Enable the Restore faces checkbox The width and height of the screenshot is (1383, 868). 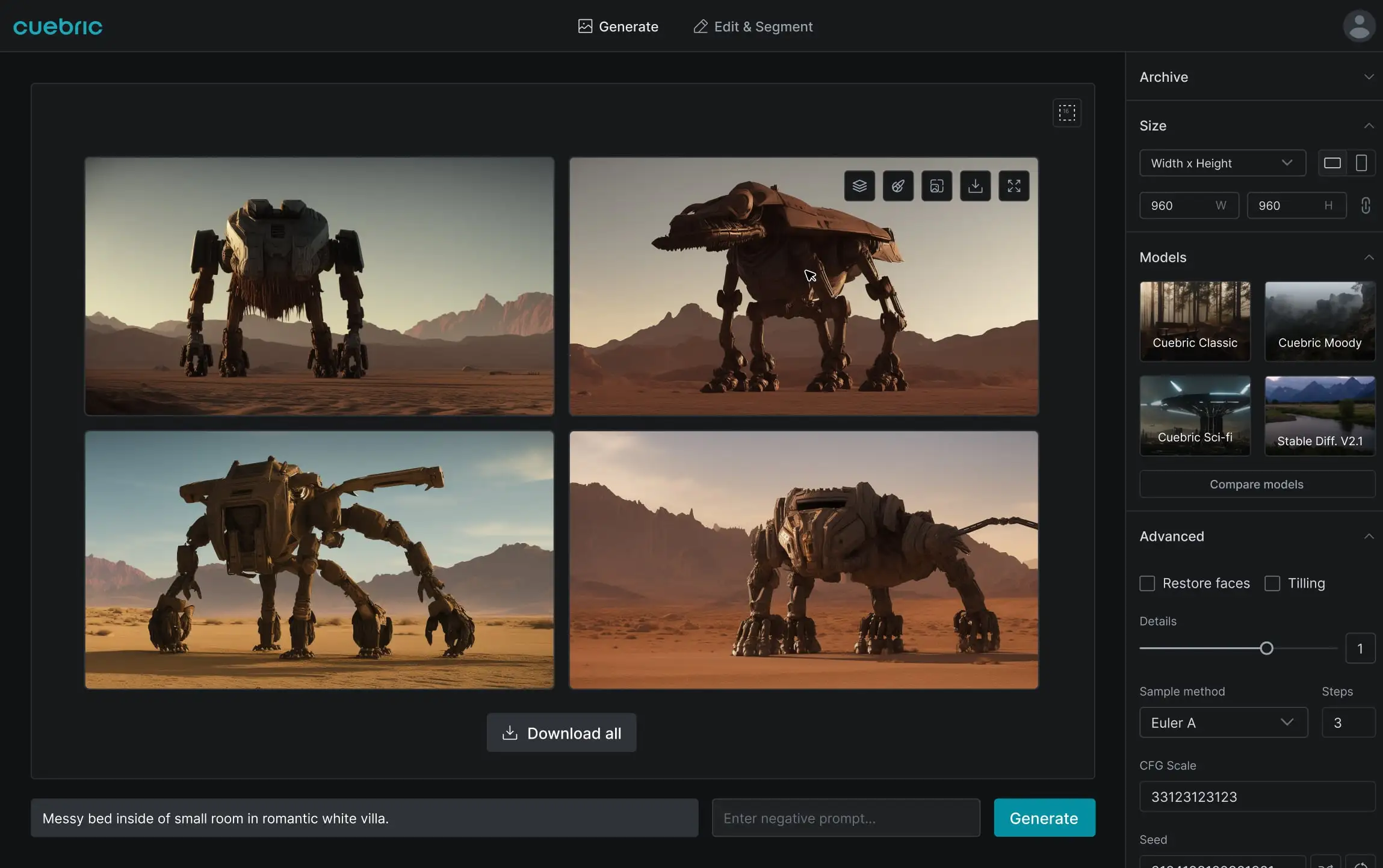[1147, 583]
